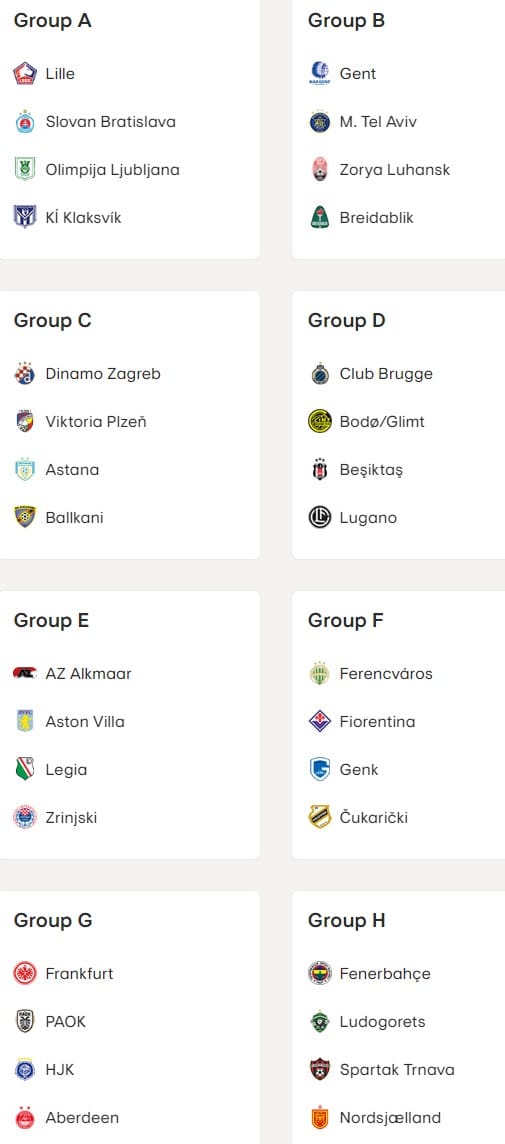Click the Group A heading
This screenshot has height=1144, width=505.
coord(53,20)
